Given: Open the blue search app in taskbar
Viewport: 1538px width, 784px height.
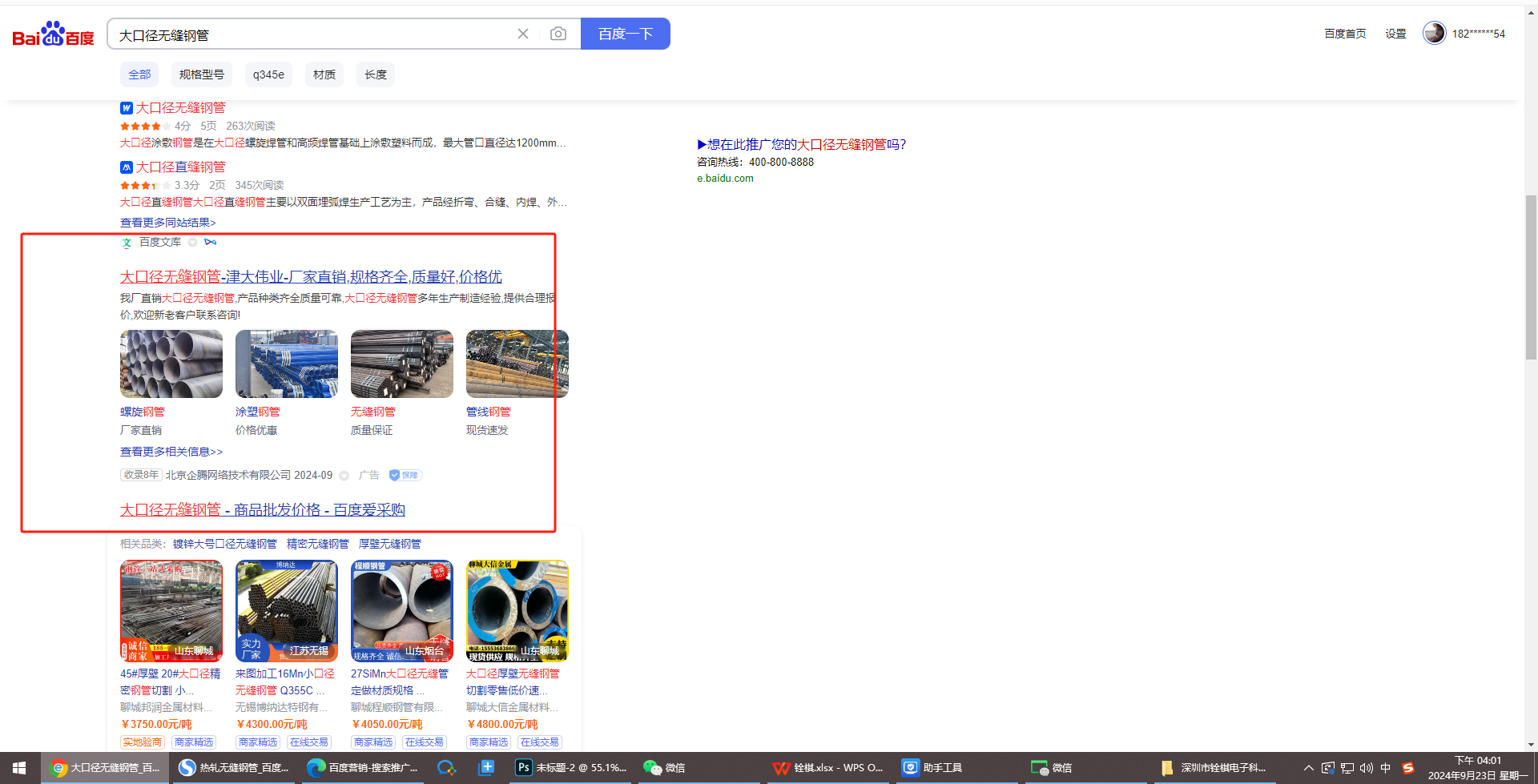Looking at the screenshot, I should pyautogui.click(x=446, y=768).
